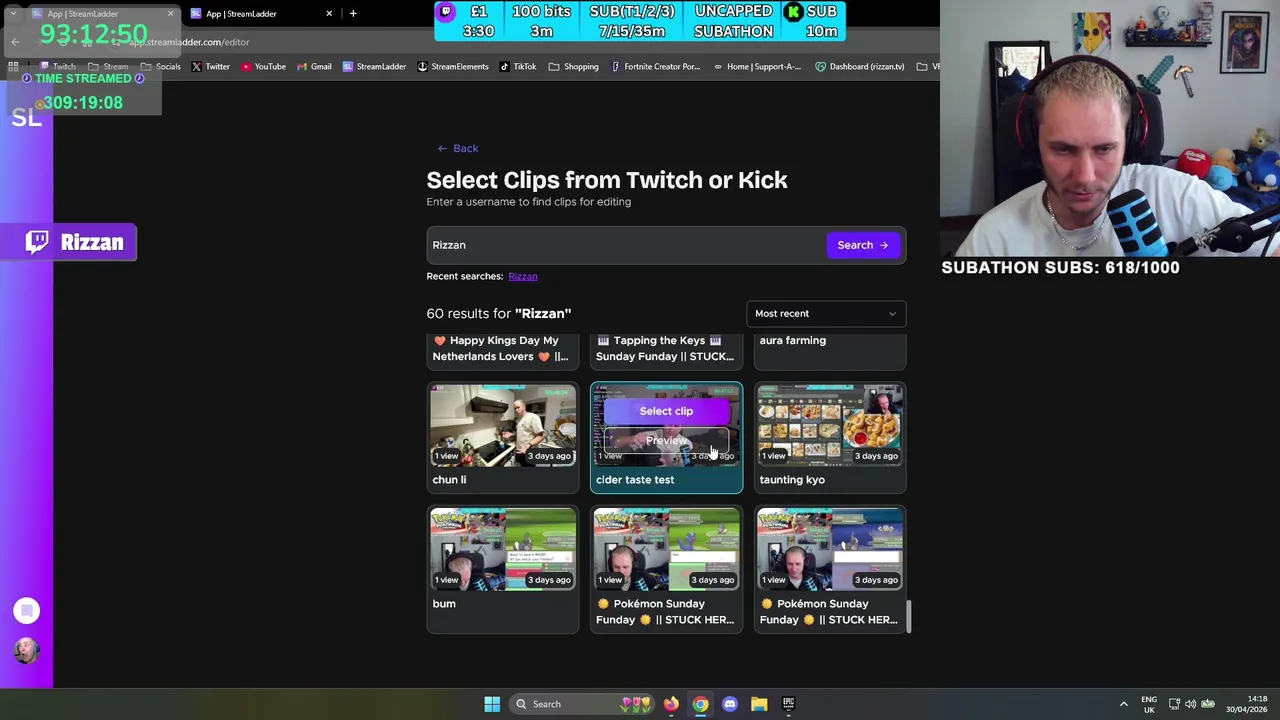
Task: Open the Home Support-A bookmark
Action: pos(757,67)
